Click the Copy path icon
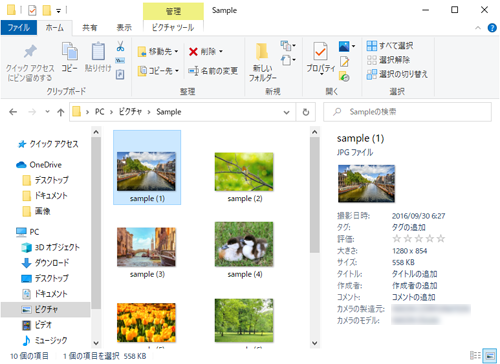Image resolution: width=500 pixels, height=364 pixels. pos(120,61)
